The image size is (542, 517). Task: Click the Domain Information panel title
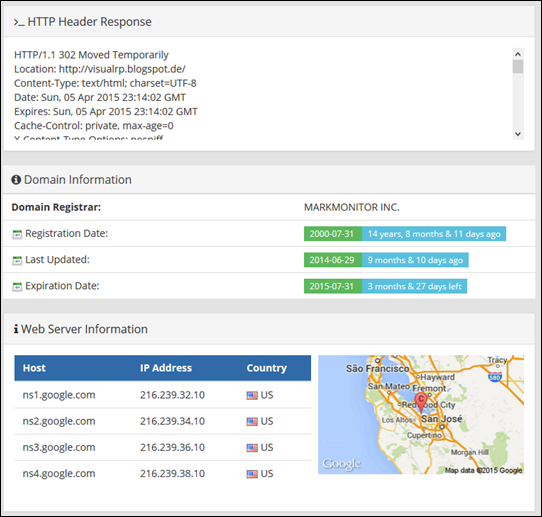pos(78,180)
